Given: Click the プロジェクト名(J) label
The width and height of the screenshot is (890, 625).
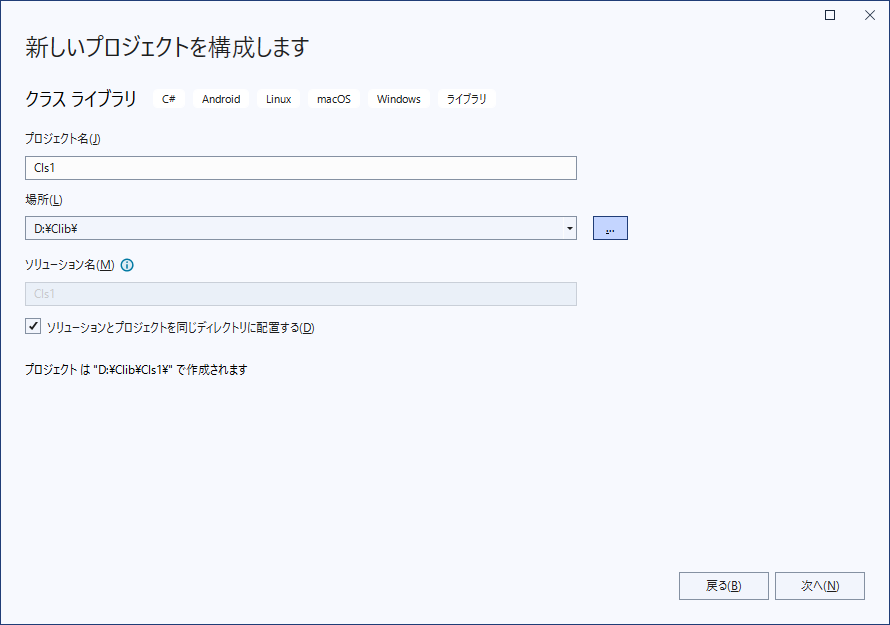Looking at the screenshot, I should tap(62, 139).
